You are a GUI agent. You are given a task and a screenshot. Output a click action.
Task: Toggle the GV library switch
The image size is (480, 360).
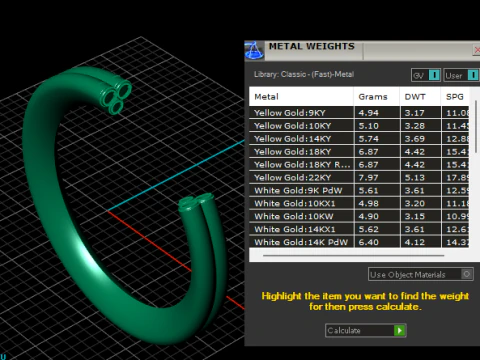(426, 75)
